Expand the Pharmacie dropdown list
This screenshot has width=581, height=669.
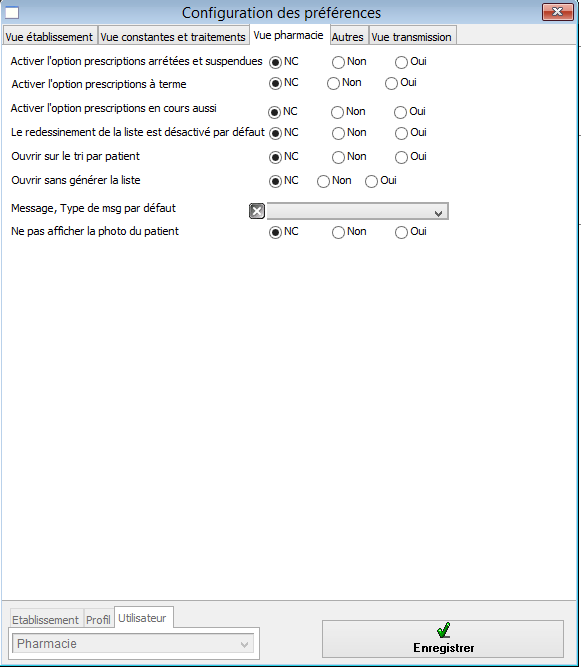[133, 644]
